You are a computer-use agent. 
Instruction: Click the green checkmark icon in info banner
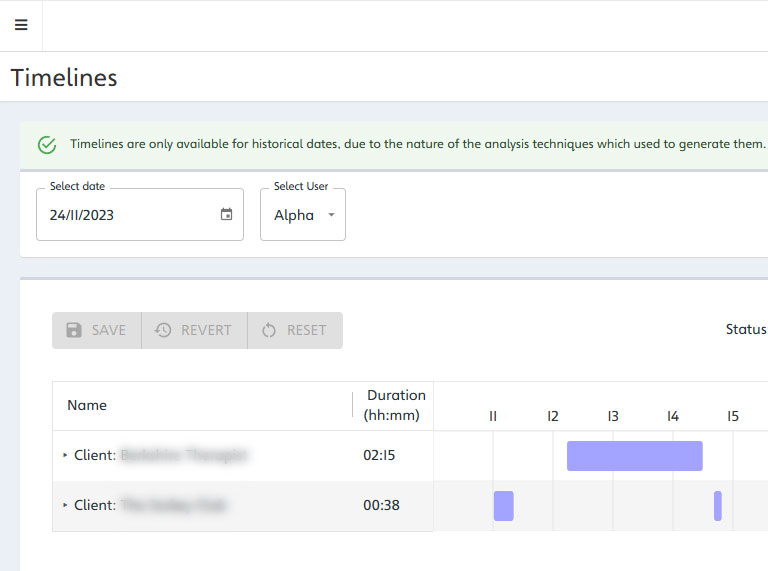click(47, 144)
